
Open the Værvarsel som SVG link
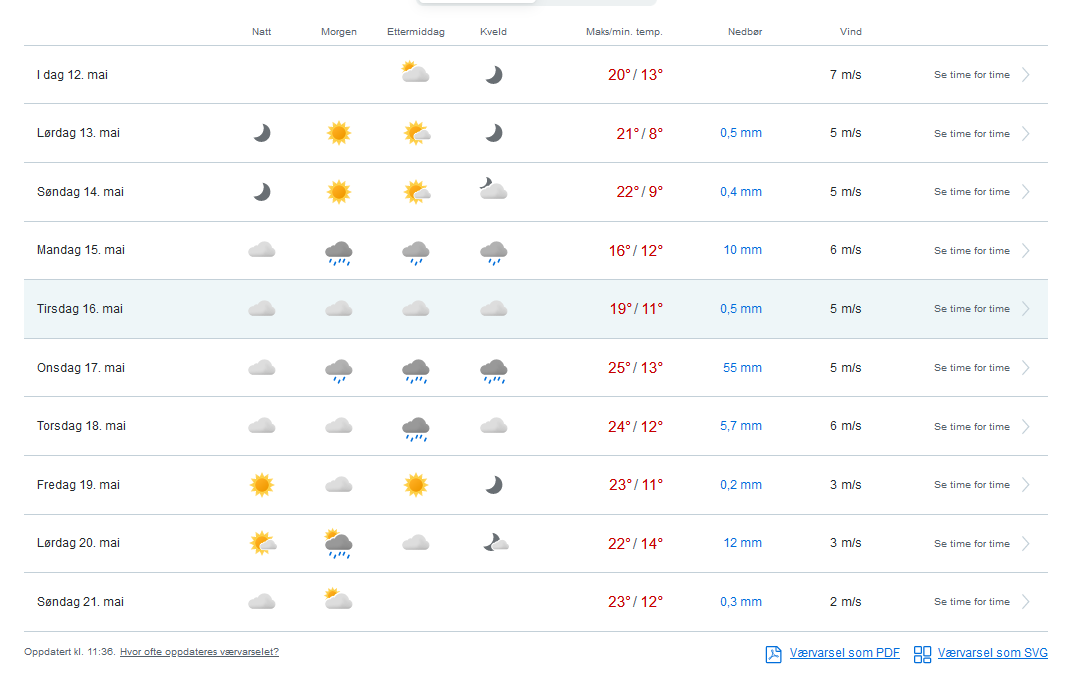point(992,654)
